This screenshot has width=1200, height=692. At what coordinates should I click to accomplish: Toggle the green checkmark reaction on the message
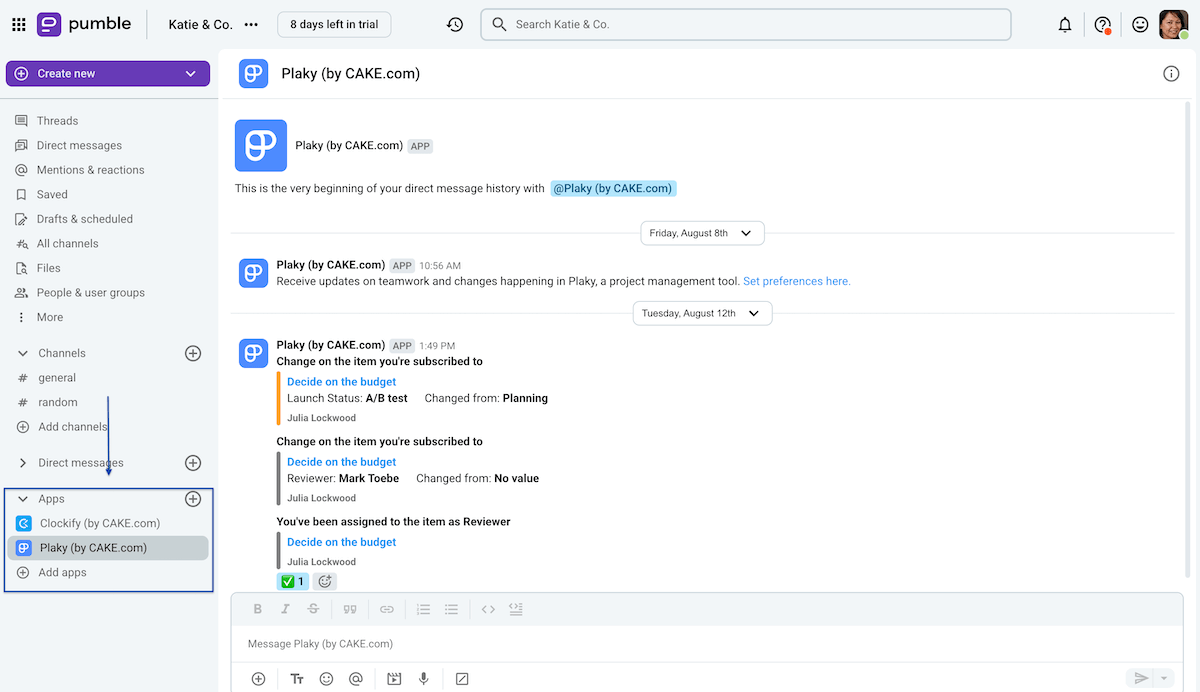tap(292, 581)
